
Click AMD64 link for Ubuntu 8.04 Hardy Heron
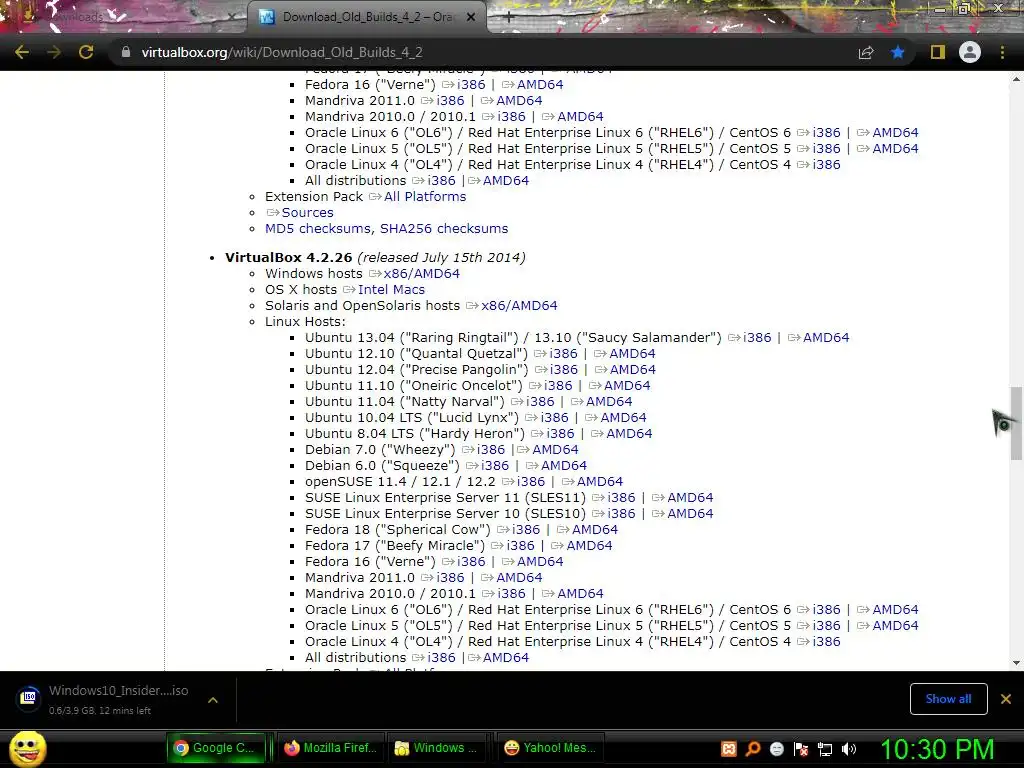630,434
